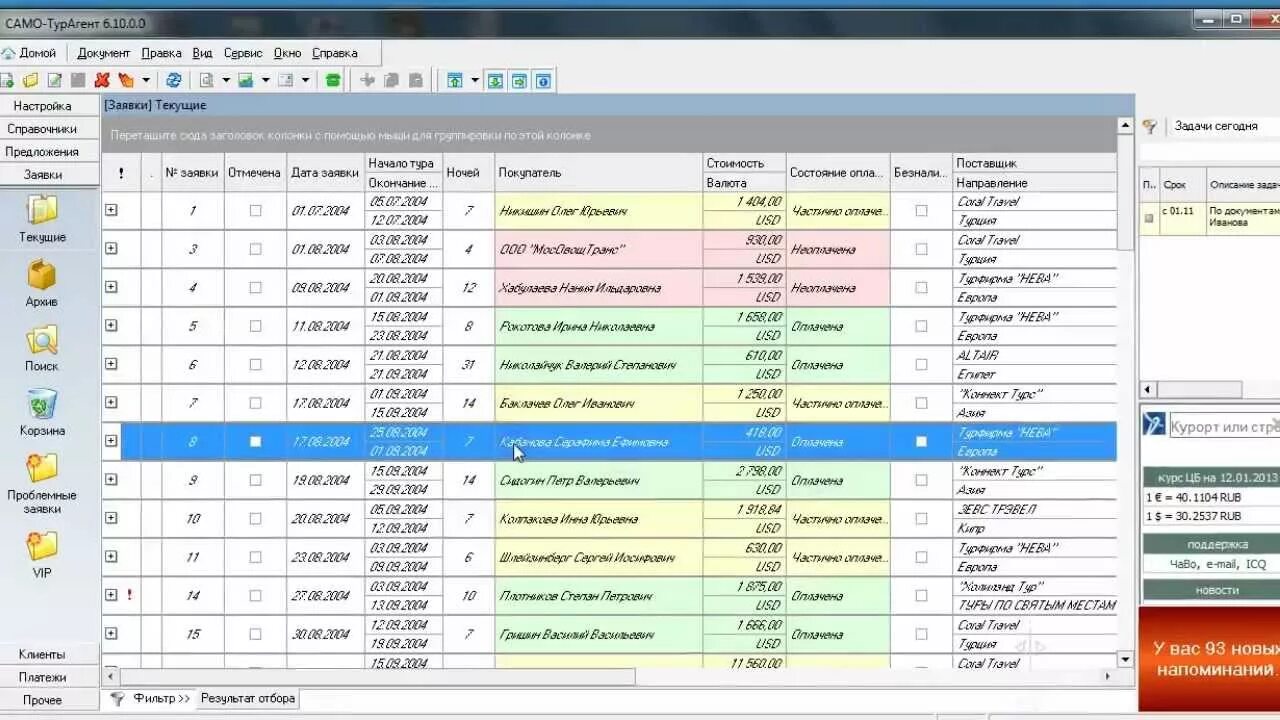Toggle Безнал checkbox for Сидогин Петр Валерьевич
Viewport: 1280px width, 720px height.
coord(921,480)
